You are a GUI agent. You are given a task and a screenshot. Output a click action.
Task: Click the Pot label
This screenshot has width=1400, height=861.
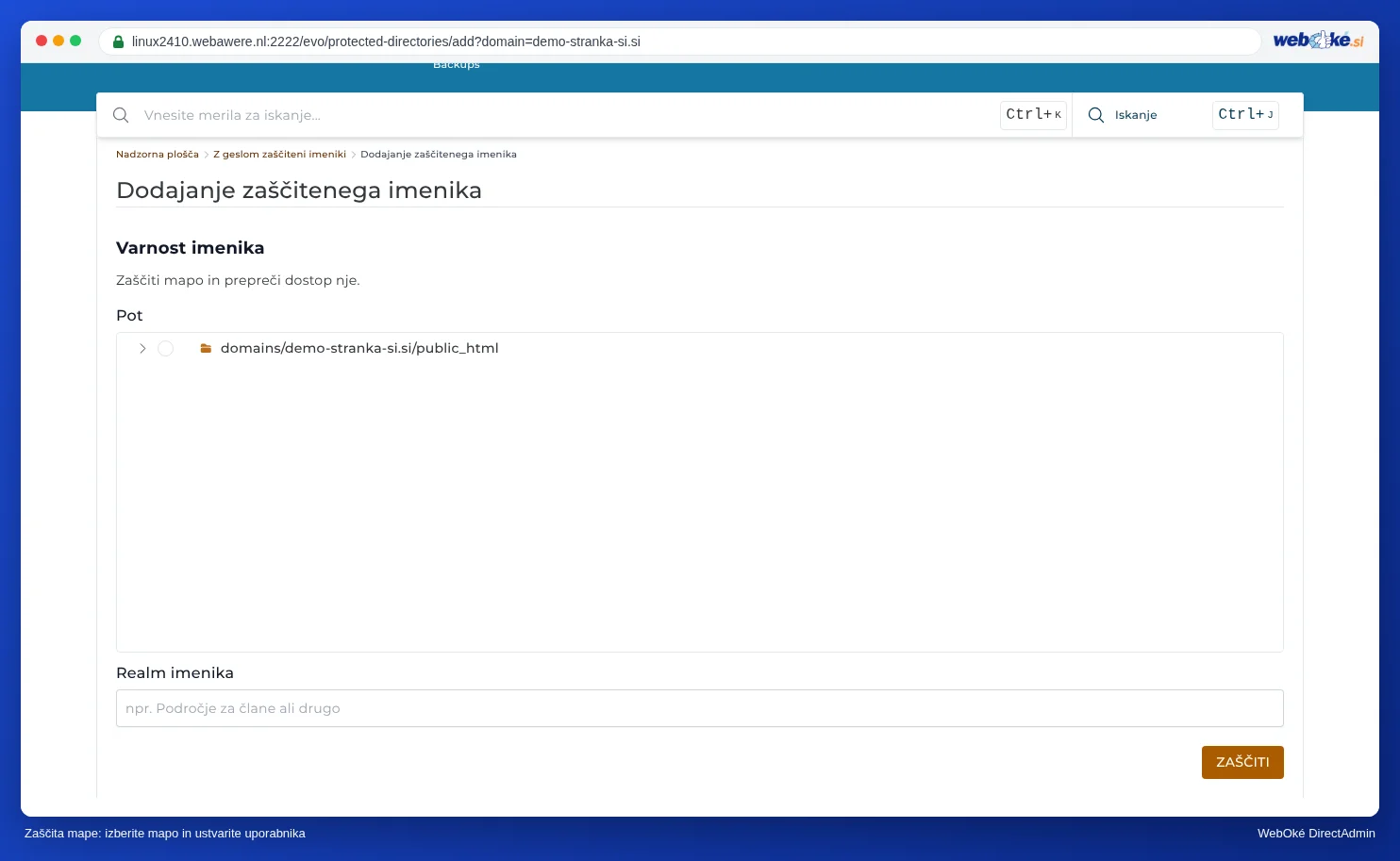[x=129, y=316]
